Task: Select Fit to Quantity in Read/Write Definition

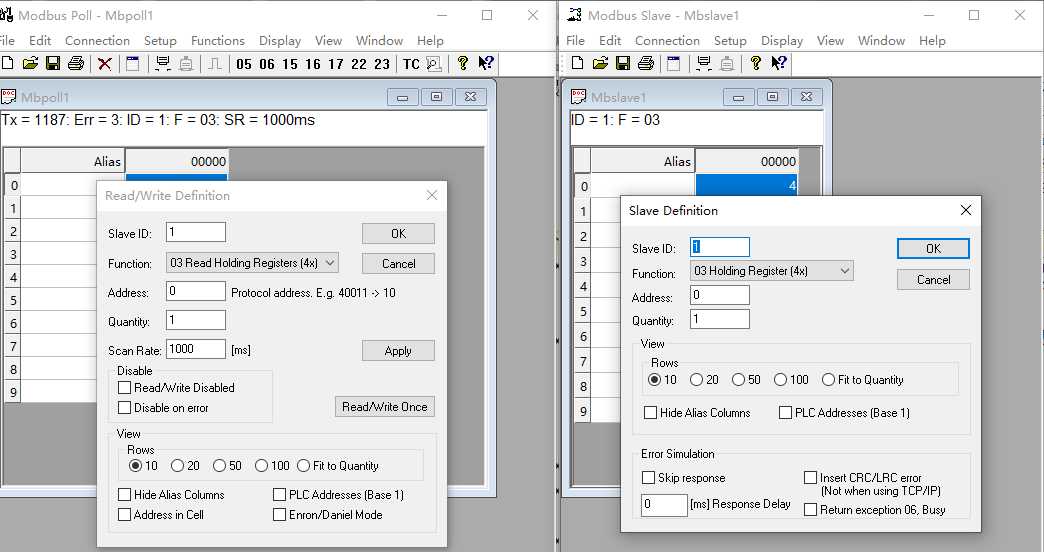Action: pos(304,465)
